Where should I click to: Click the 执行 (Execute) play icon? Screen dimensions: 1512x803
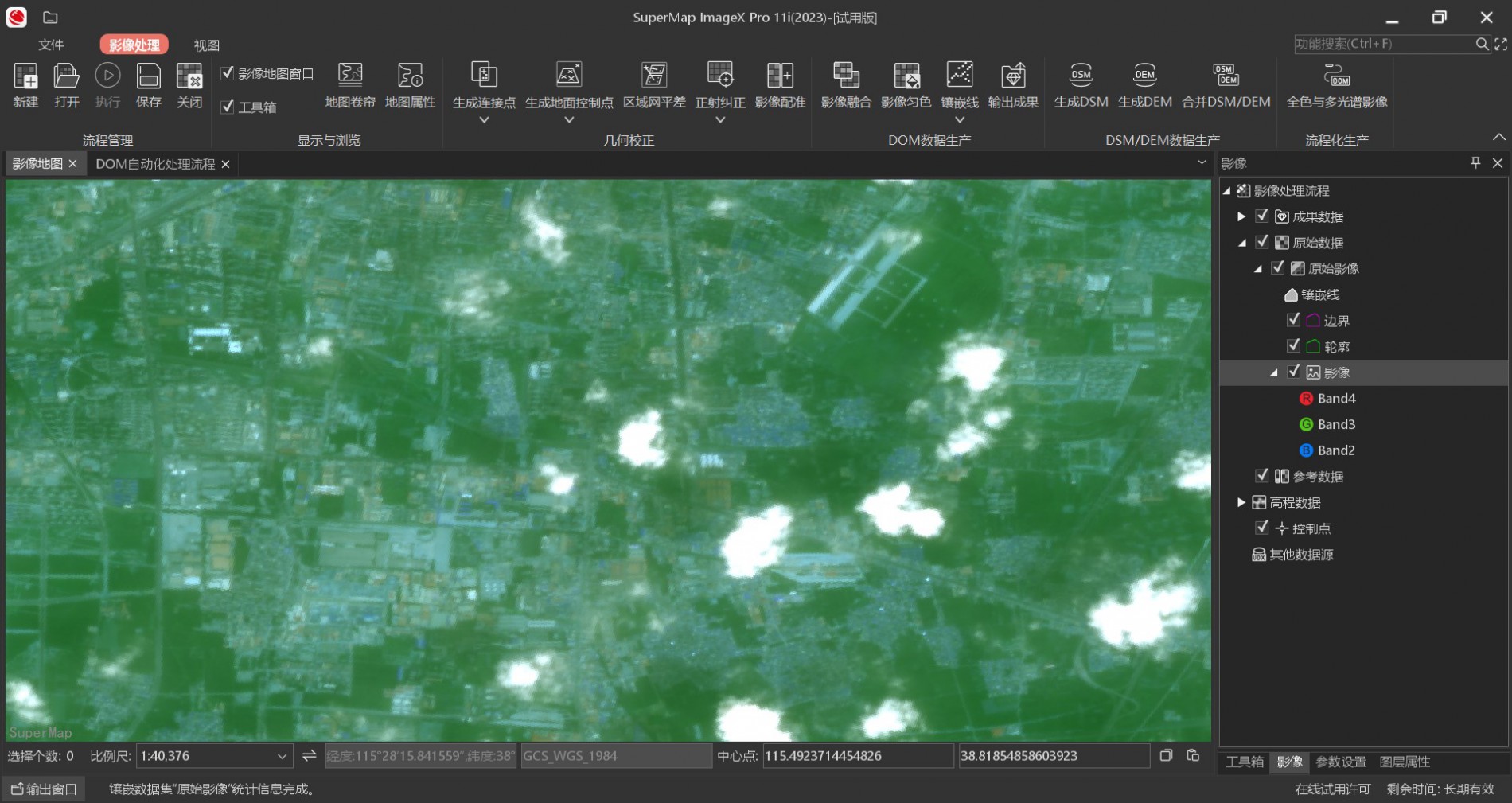coord(107,76)
